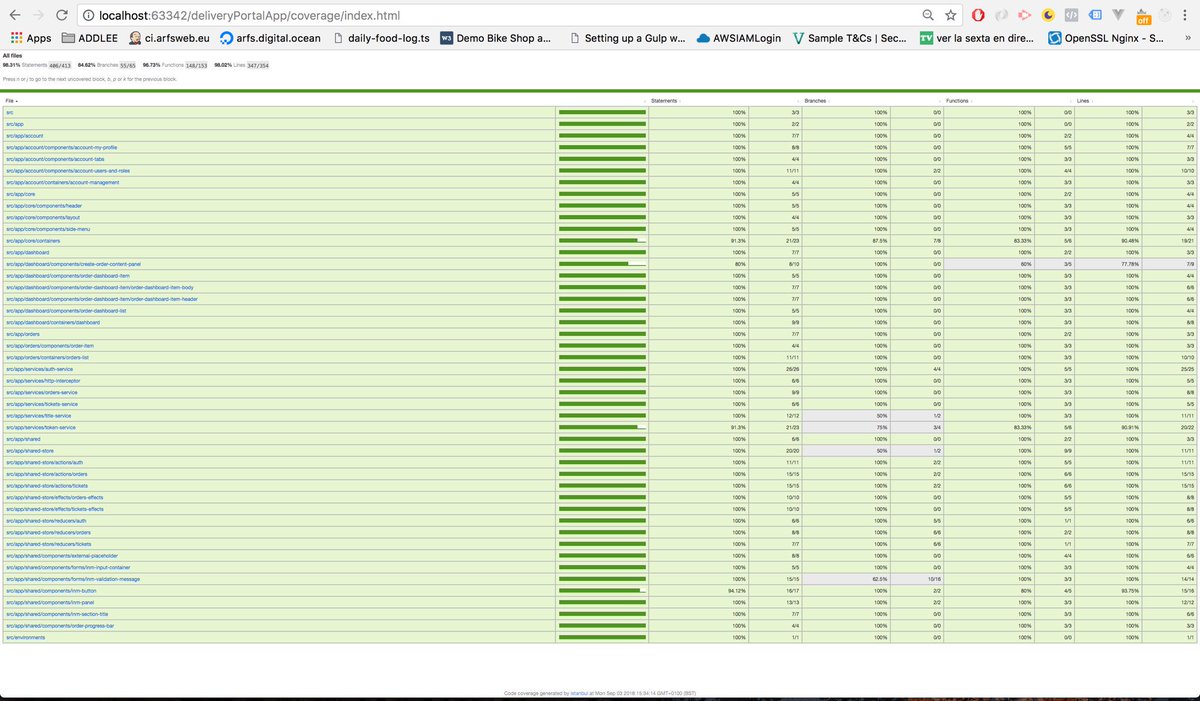Open the account-tabs component link
This screenshot has width=1200, height=701.
coord(55,159)
